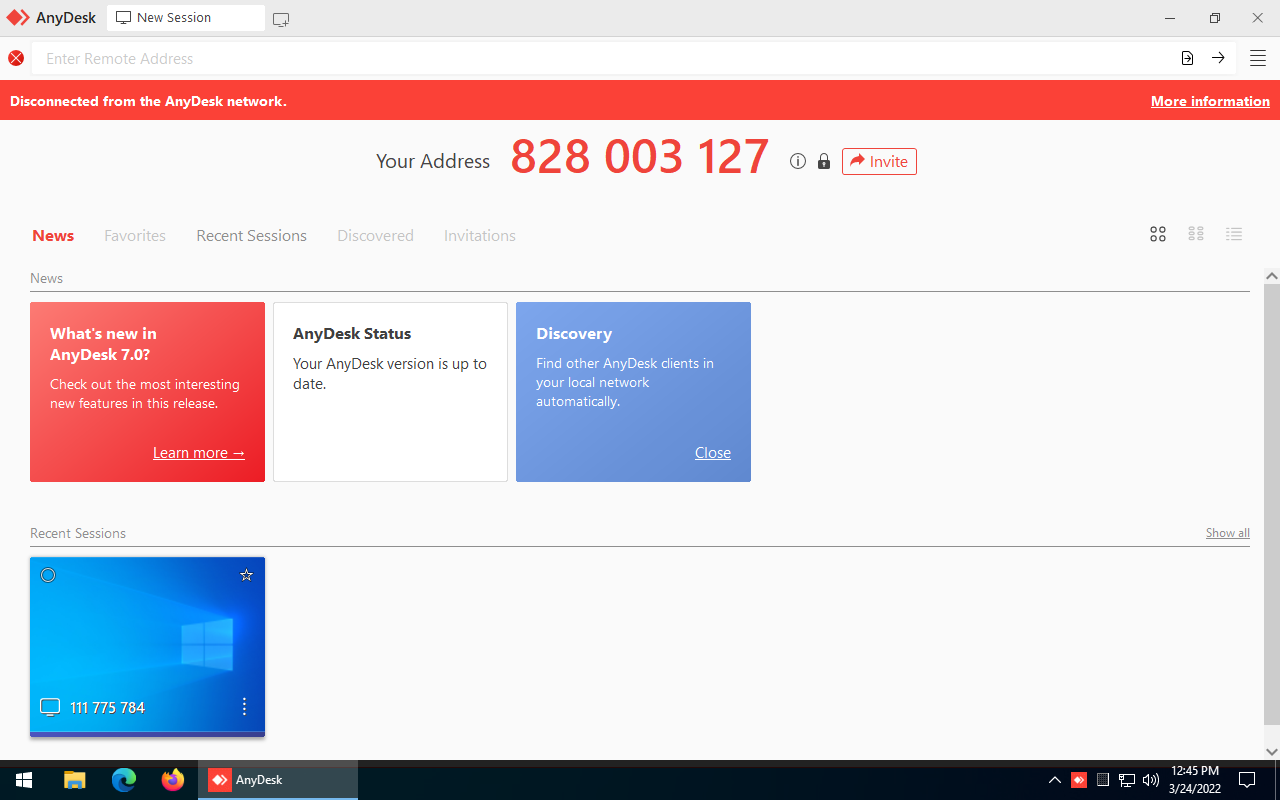Viewport: 1280px width, 800px height.
Task: Click the info icon next to Your Address
Action: tap(797, 161)
